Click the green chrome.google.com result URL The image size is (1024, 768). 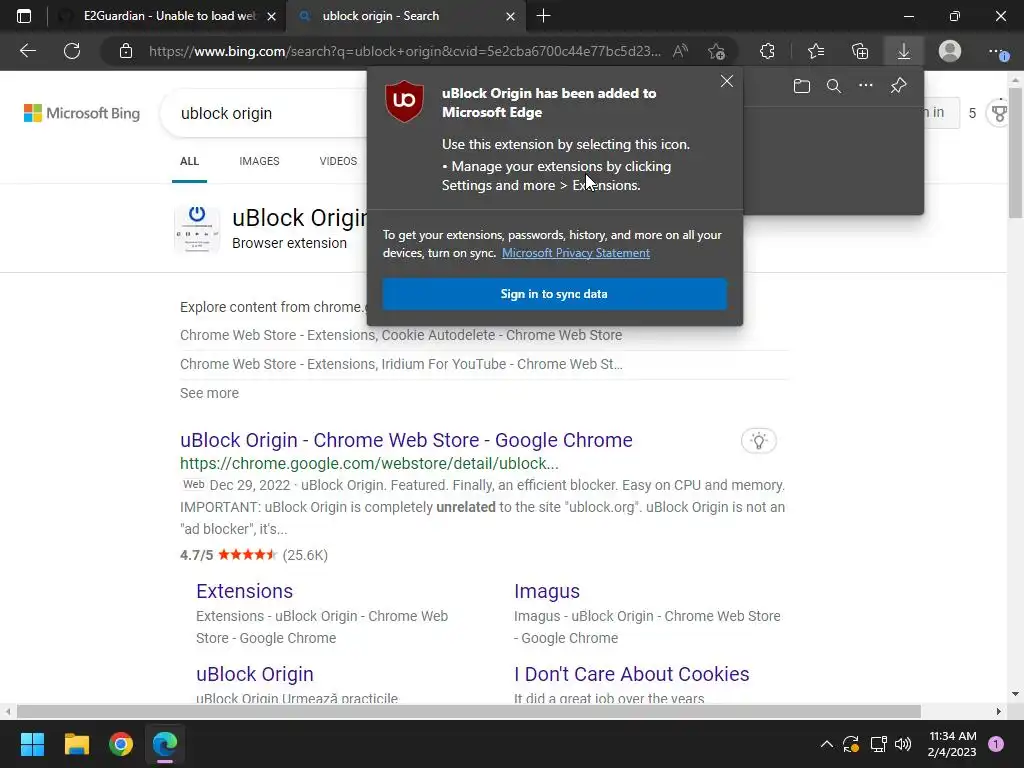click(370, 464)
